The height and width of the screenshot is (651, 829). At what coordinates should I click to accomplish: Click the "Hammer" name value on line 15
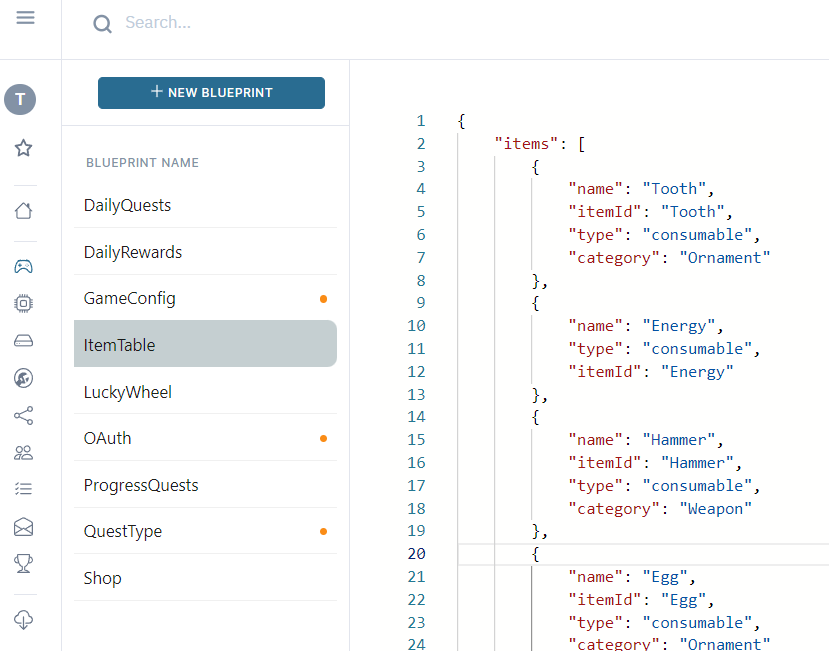679,440
